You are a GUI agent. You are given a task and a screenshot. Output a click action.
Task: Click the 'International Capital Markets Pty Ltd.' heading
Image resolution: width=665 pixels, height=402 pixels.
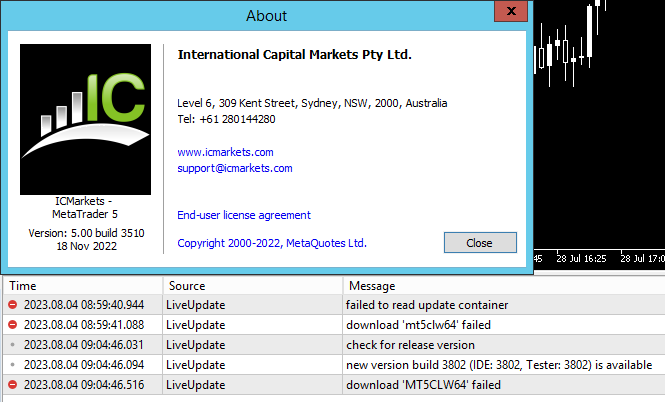tap(295, 55)
